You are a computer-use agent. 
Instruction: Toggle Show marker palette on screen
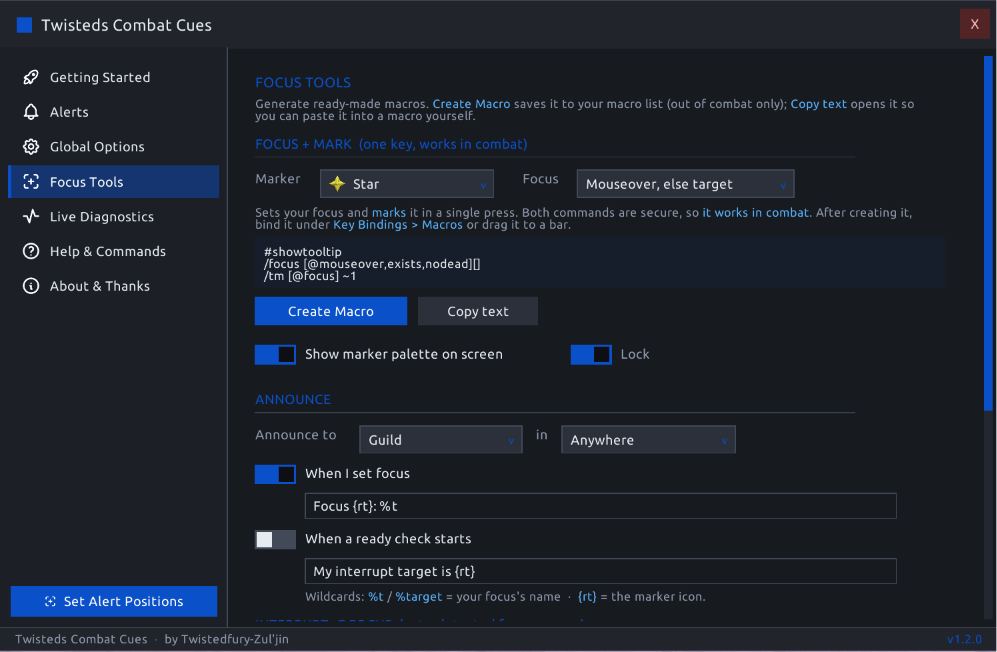tap(275, 354)
